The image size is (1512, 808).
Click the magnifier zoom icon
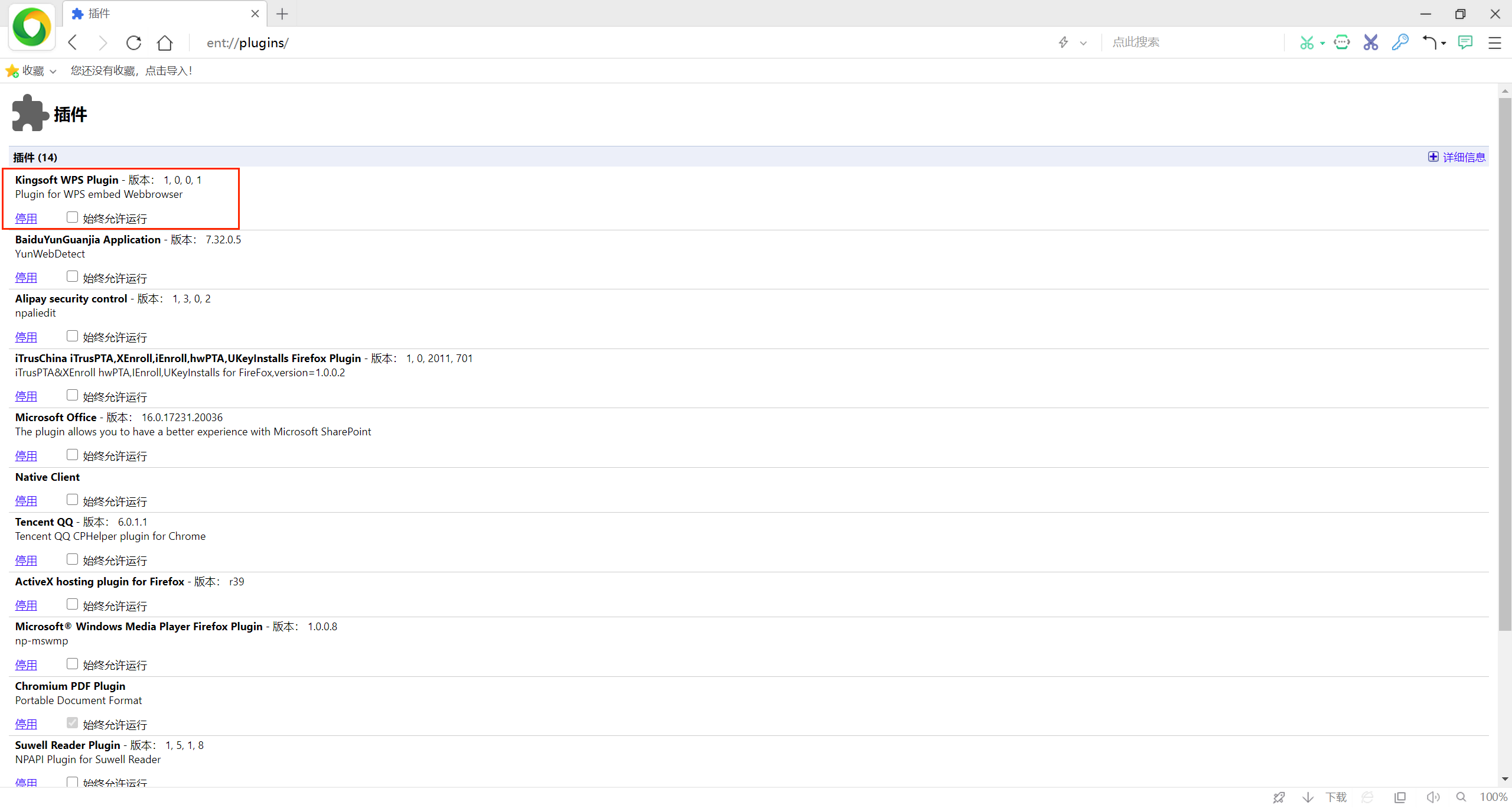(1461, 797)
